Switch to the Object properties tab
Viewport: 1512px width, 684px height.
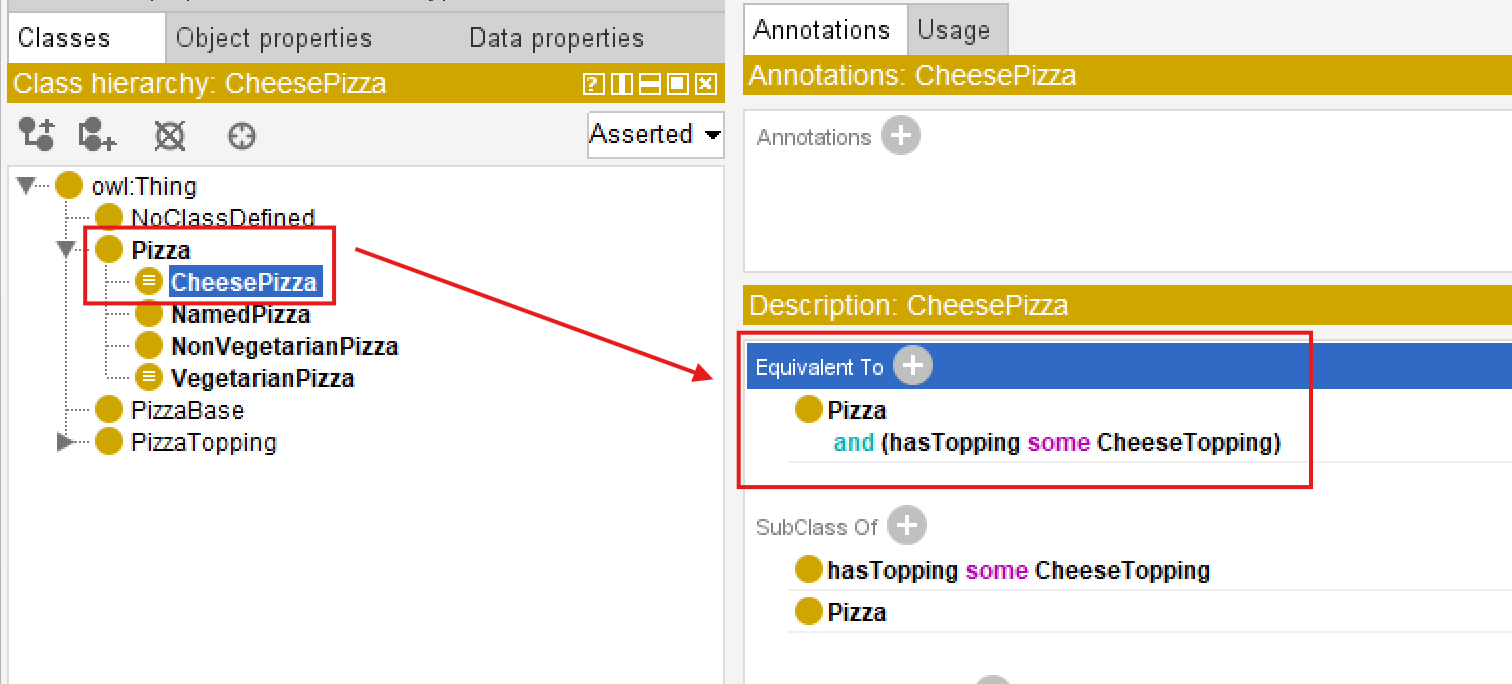pos(274,38)
